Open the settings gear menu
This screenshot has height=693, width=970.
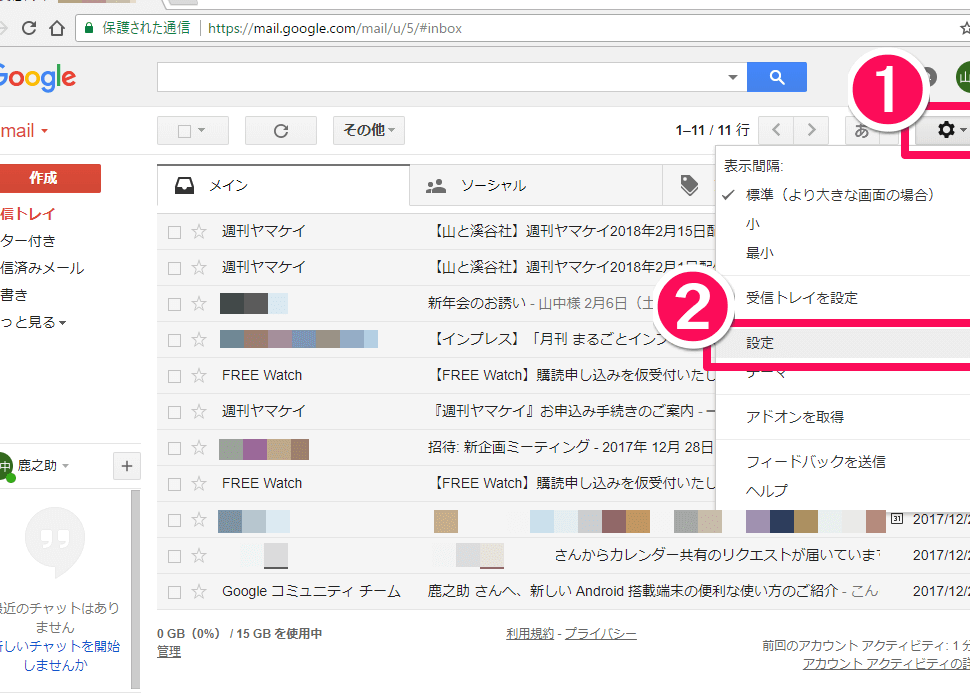coord(944,130)
